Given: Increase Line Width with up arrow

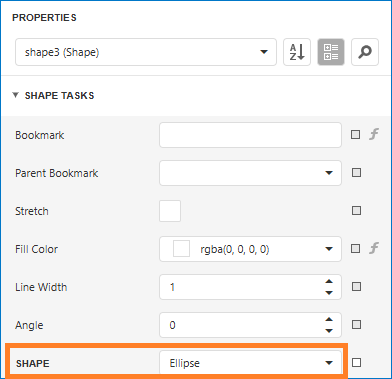Looking at the screenshot, I should [329, 281].
